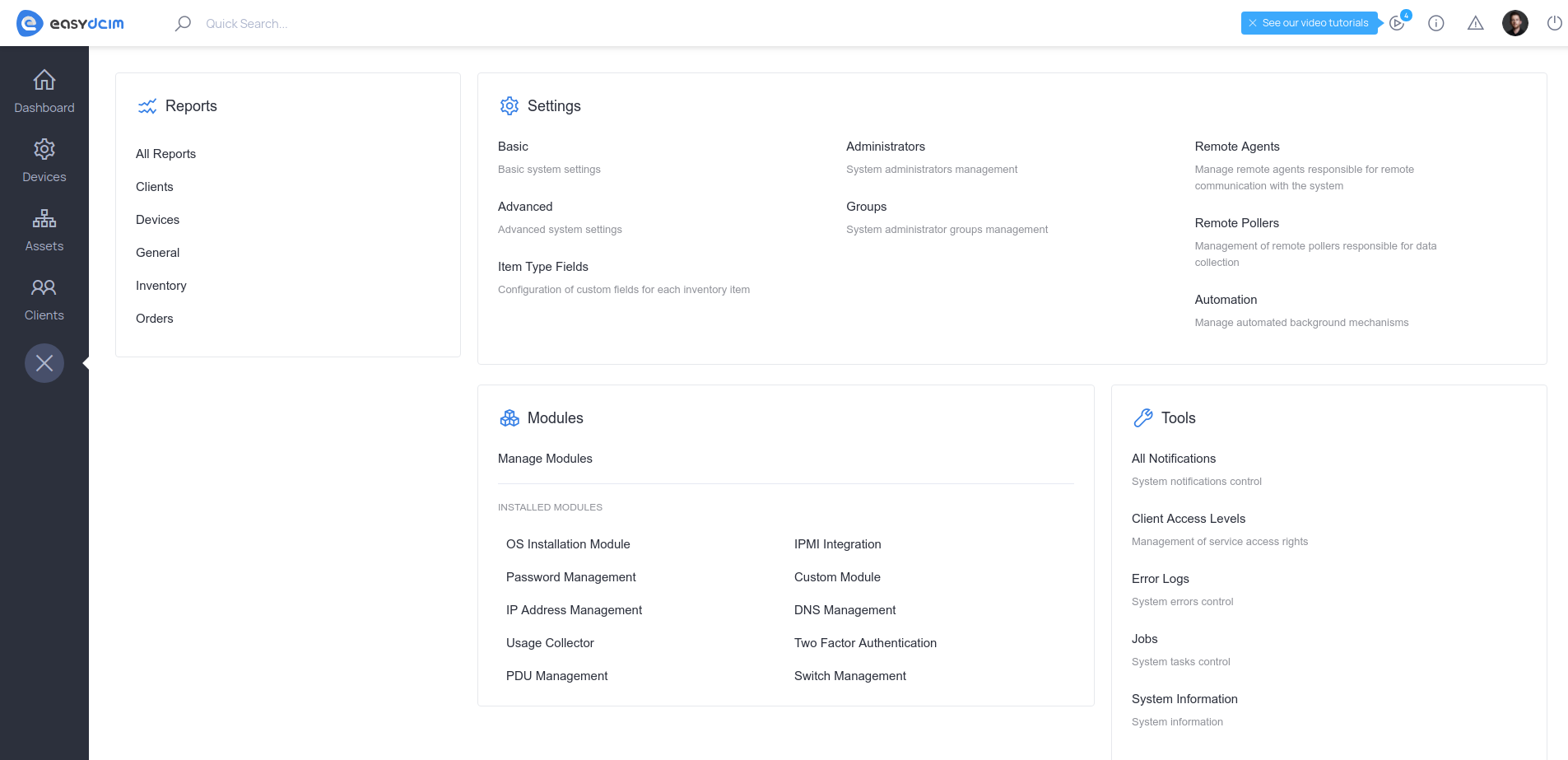Open Devices in the sidebar

44,161
